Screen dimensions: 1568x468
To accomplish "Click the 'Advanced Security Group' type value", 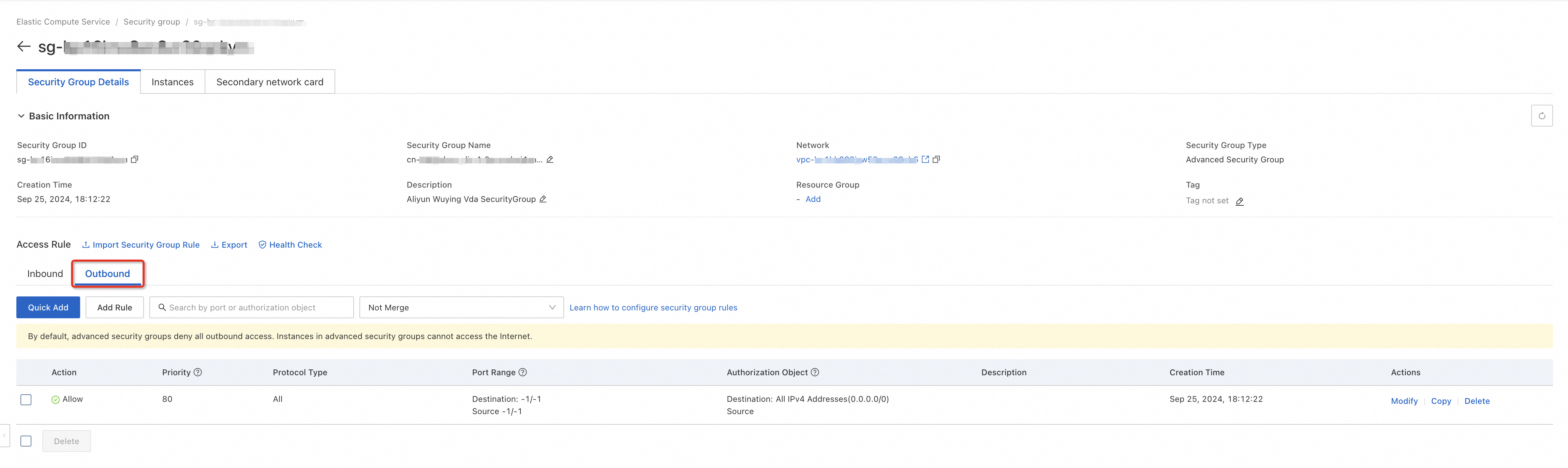I will coord(1234,159).
